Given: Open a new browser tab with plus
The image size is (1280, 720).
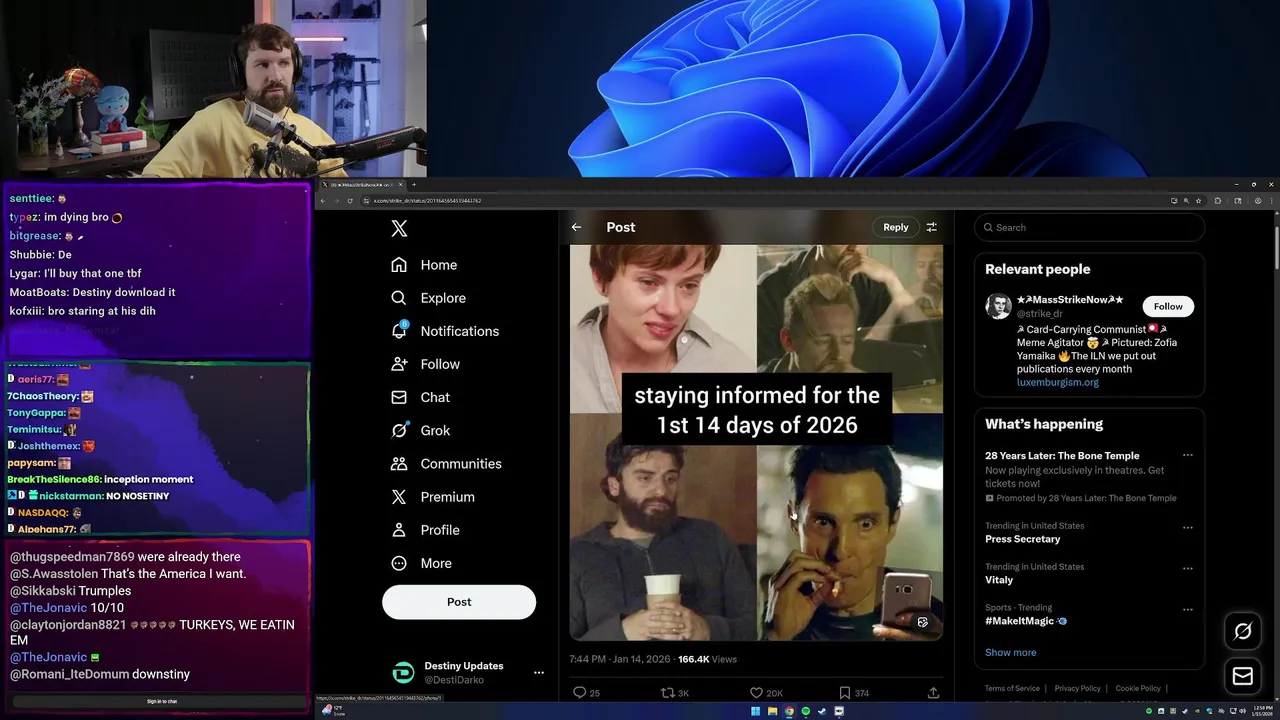Looking at the screenshot, I should click(x=414, y=184).
